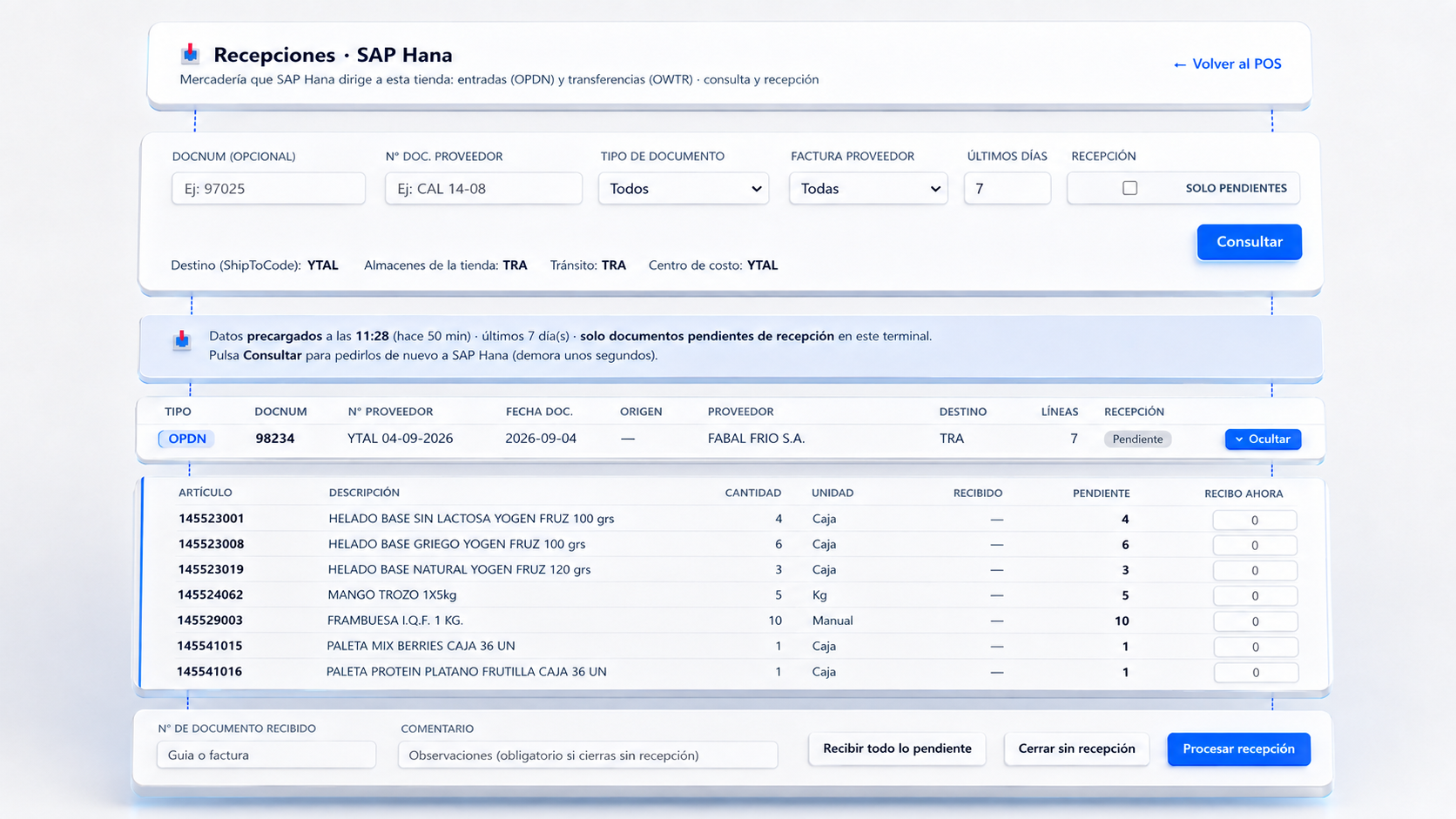Select docnum 98234 cell
This screenshot has width=1456, height=819.
pos(274,439)
